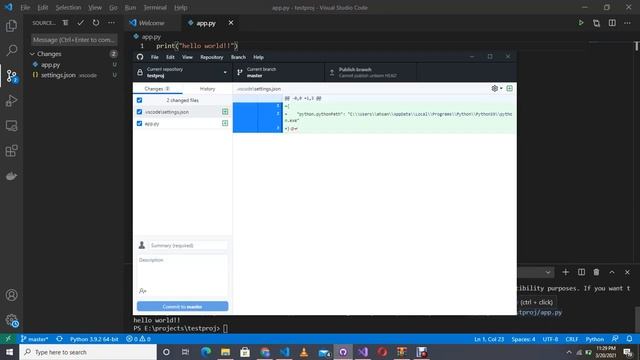Switch to the History tab
640x360 pixels.
[207, 89]
